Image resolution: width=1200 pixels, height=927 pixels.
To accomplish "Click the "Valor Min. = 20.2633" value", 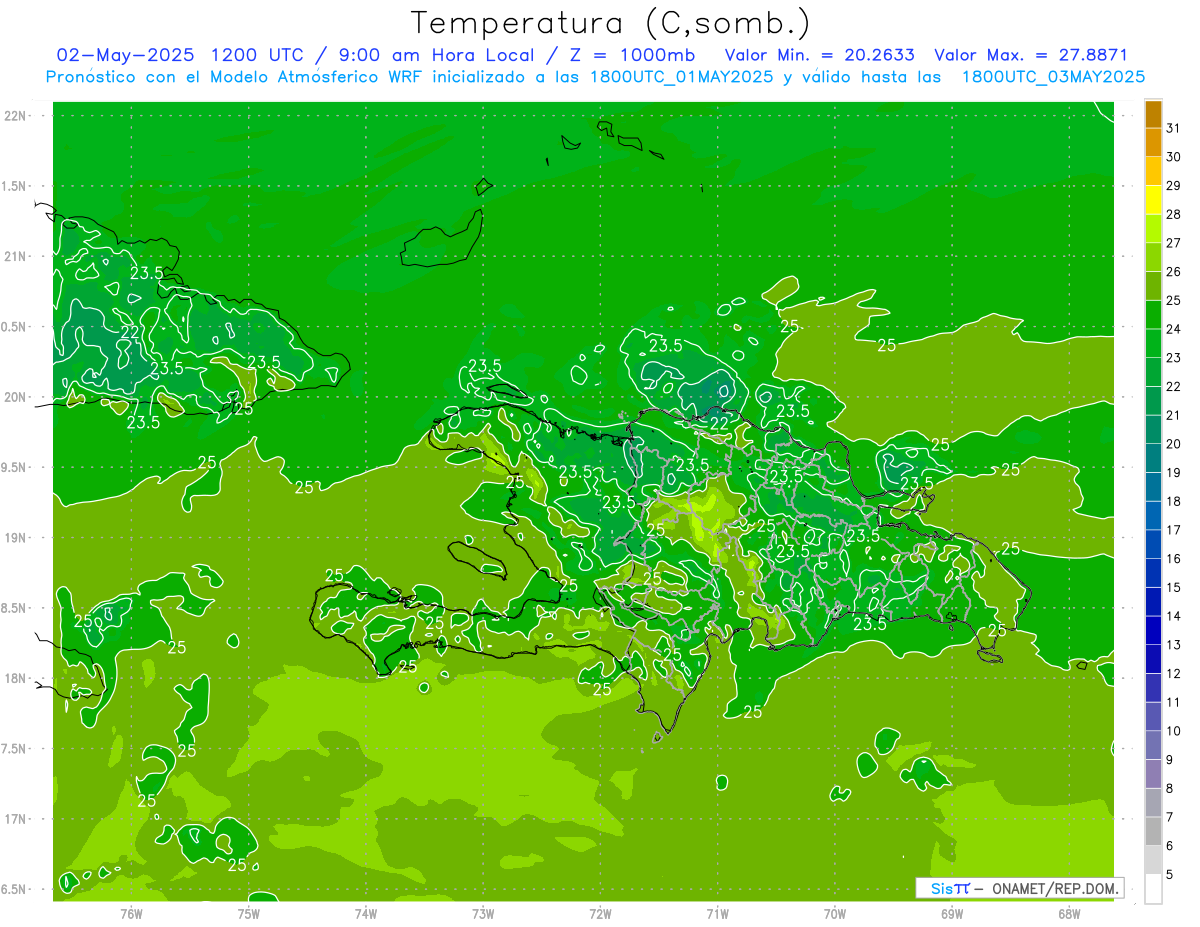I will pyautogui.click(x=819, y=55).
